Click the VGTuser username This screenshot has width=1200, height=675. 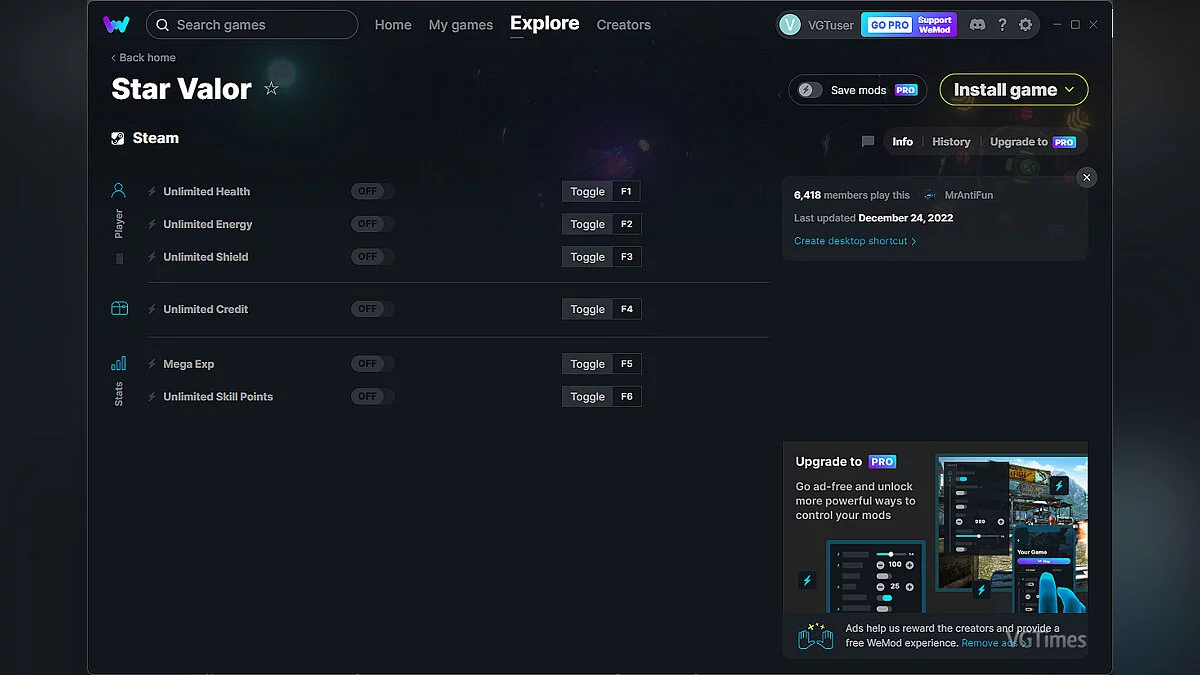coord(831,25)
